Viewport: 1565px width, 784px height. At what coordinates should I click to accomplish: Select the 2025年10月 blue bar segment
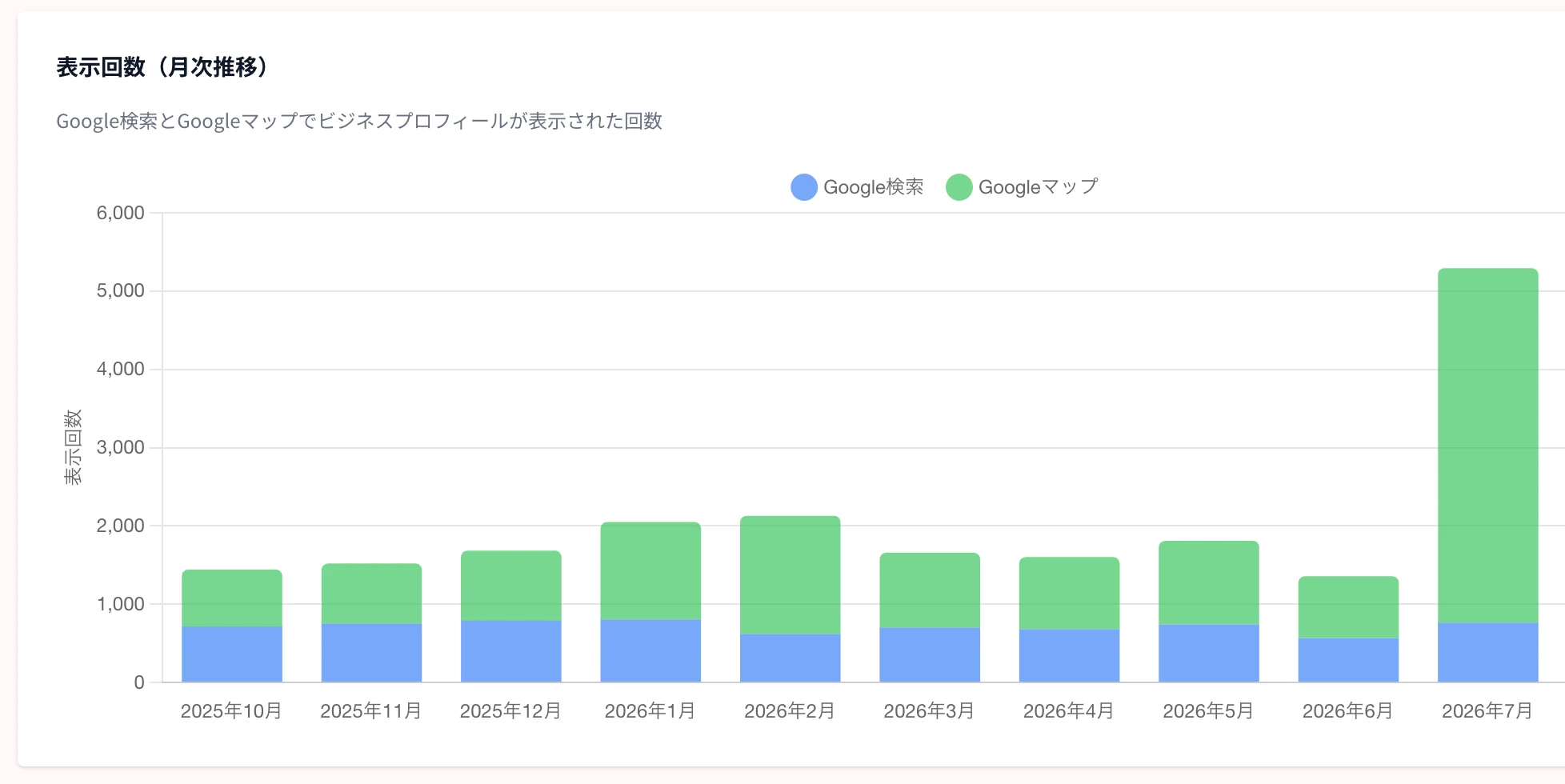(x=232, y=654)
